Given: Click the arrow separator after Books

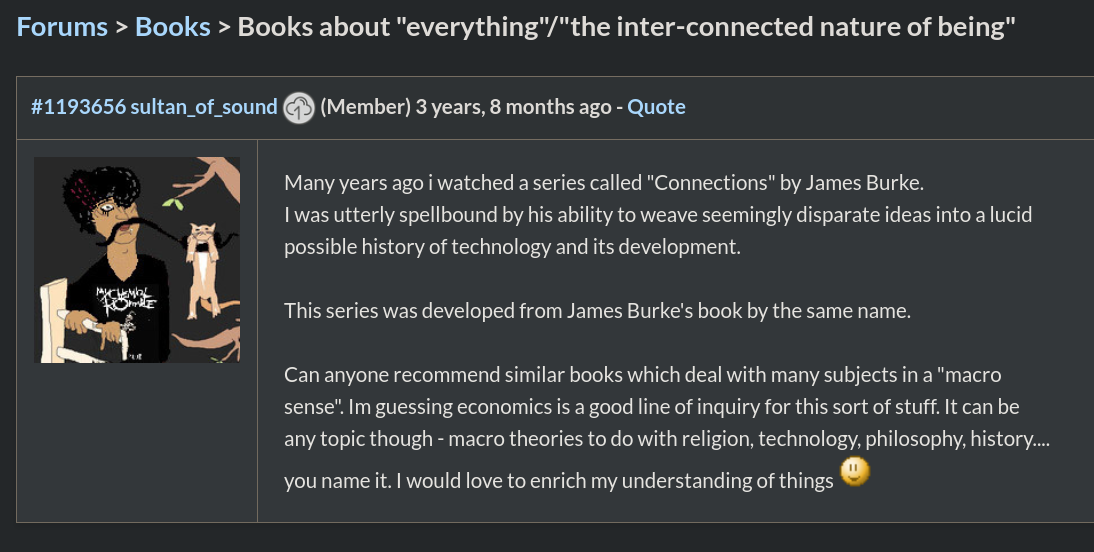Looking at the screenshot, I should point(224,27).
